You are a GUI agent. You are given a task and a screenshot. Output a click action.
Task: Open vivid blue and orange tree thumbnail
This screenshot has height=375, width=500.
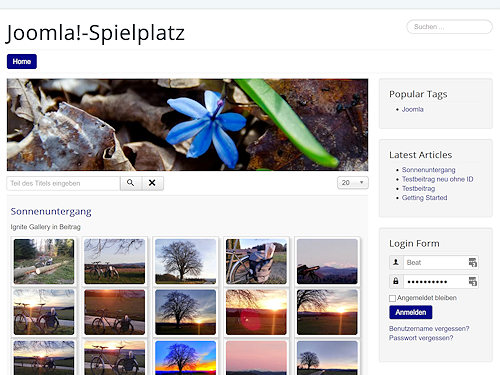click(186, 358)
